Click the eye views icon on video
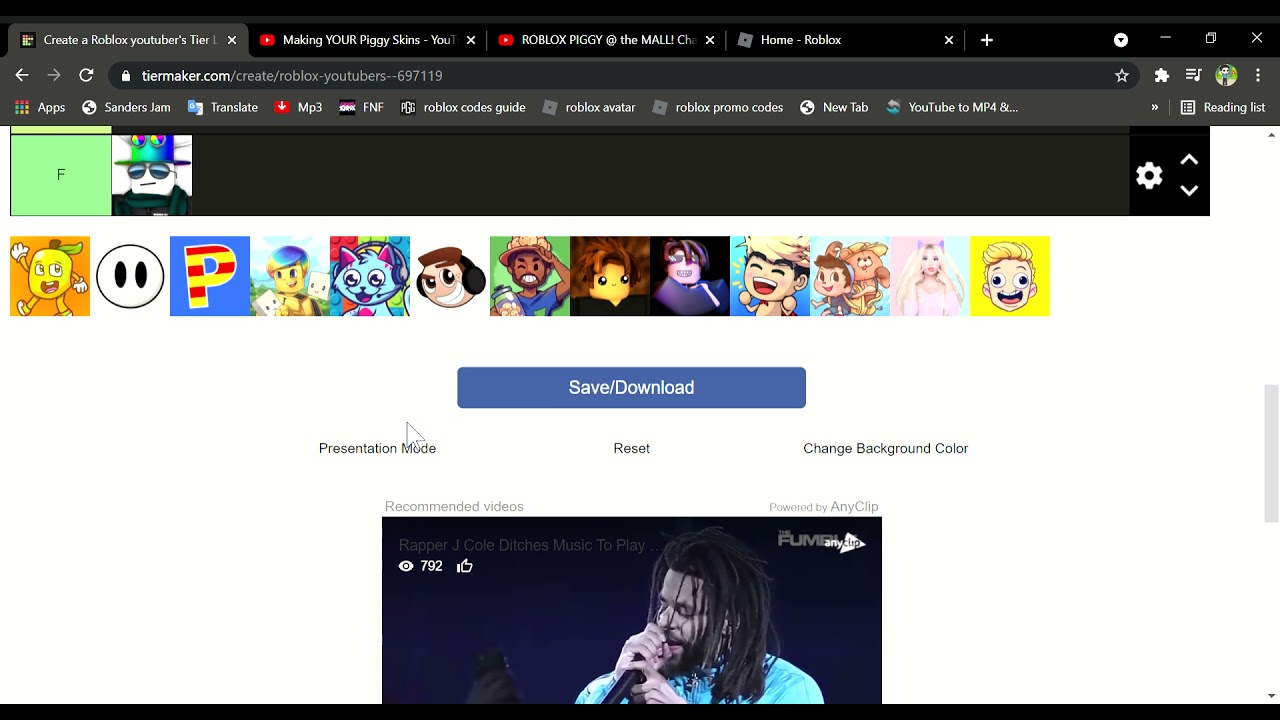 [406, 566]
